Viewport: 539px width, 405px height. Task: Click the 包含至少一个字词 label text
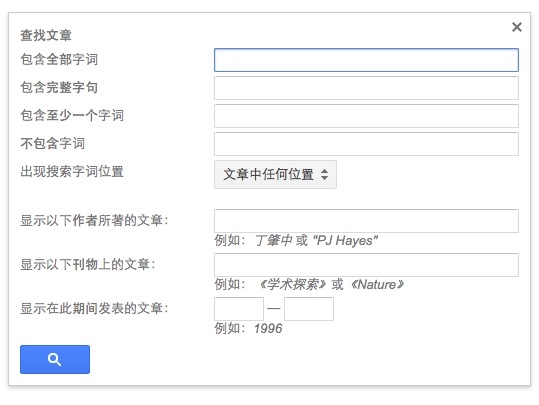(x=72, y=115)
